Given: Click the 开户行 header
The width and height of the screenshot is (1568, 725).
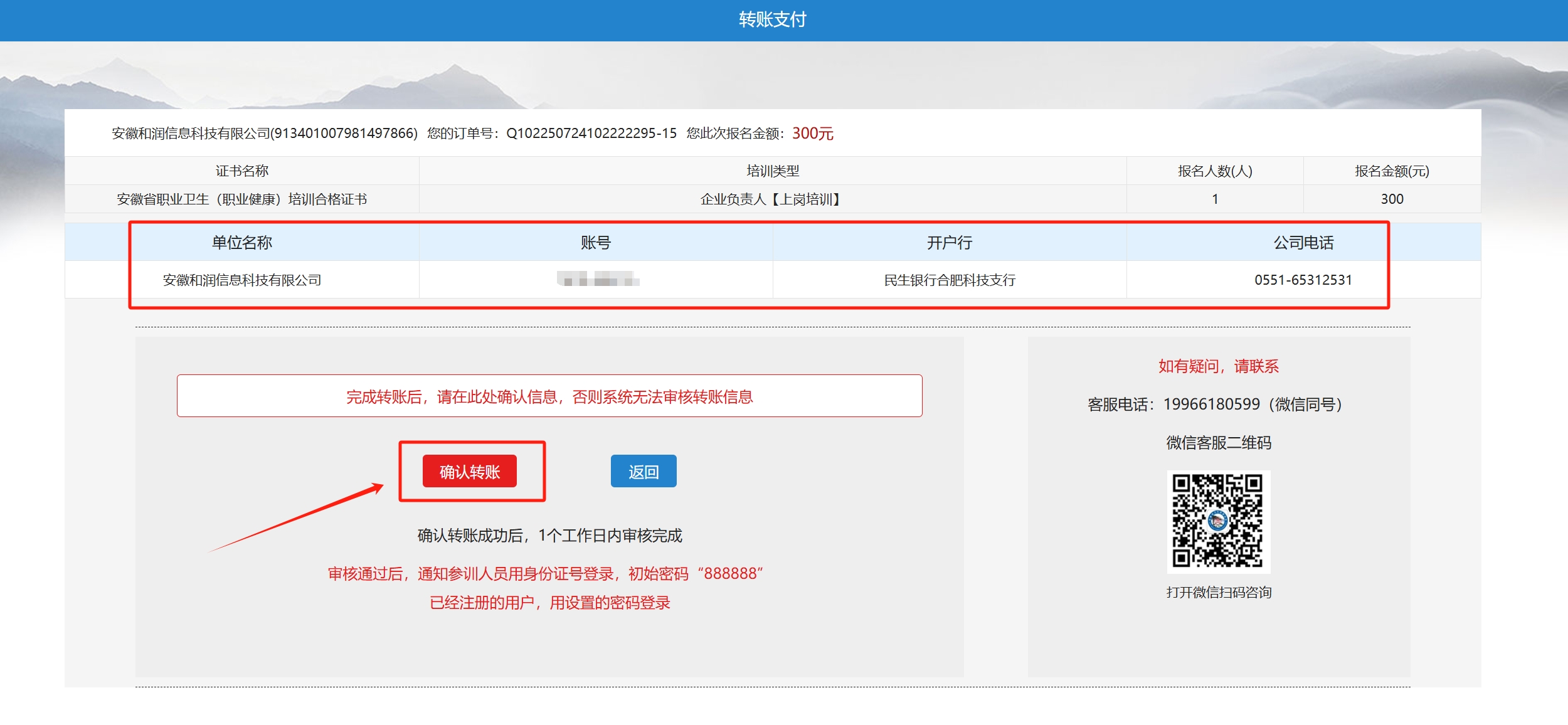Looking at the screenshot, I should [x=950, y=243].
